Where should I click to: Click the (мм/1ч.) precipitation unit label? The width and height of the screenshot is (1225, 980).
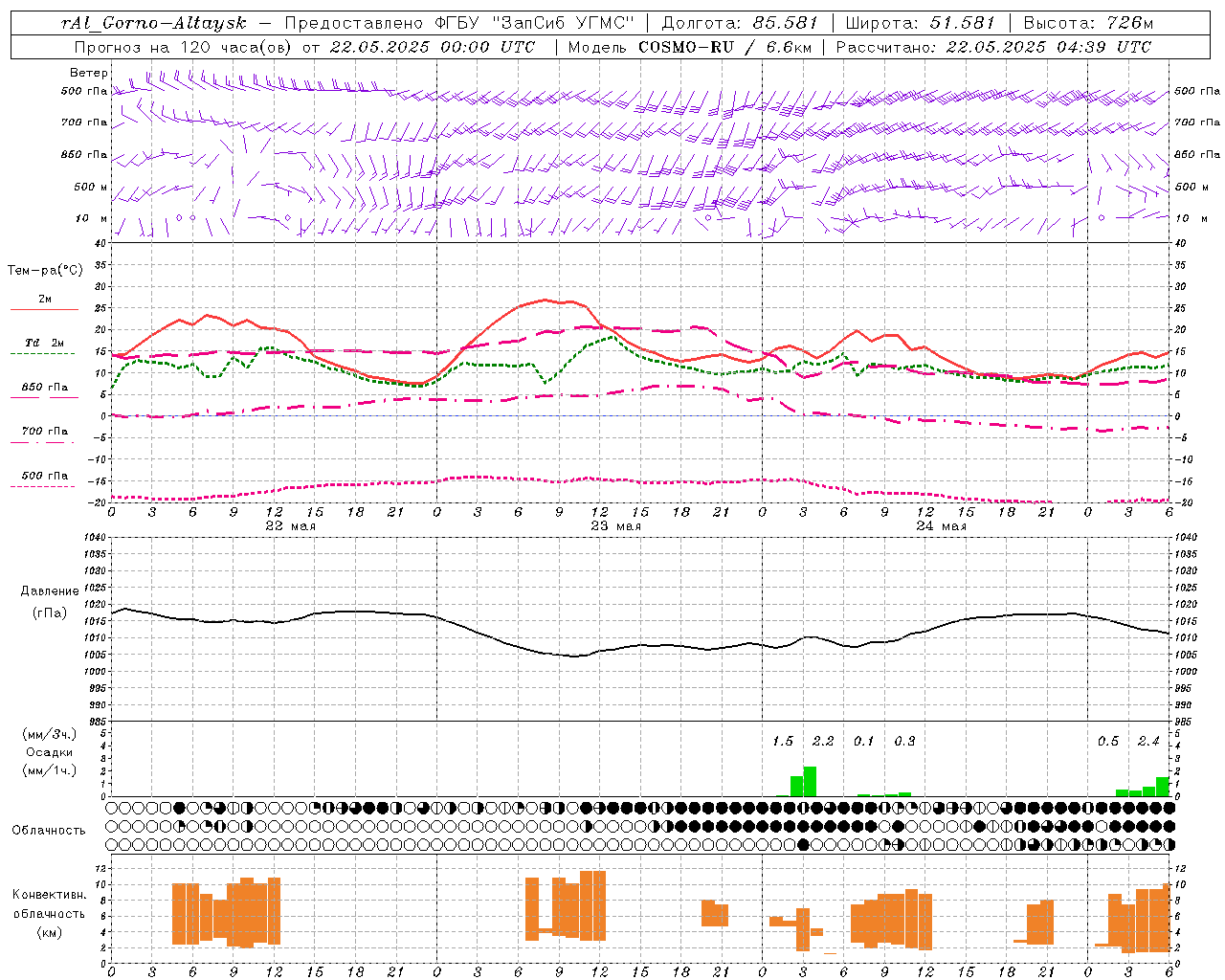click(x=48, y=770)
